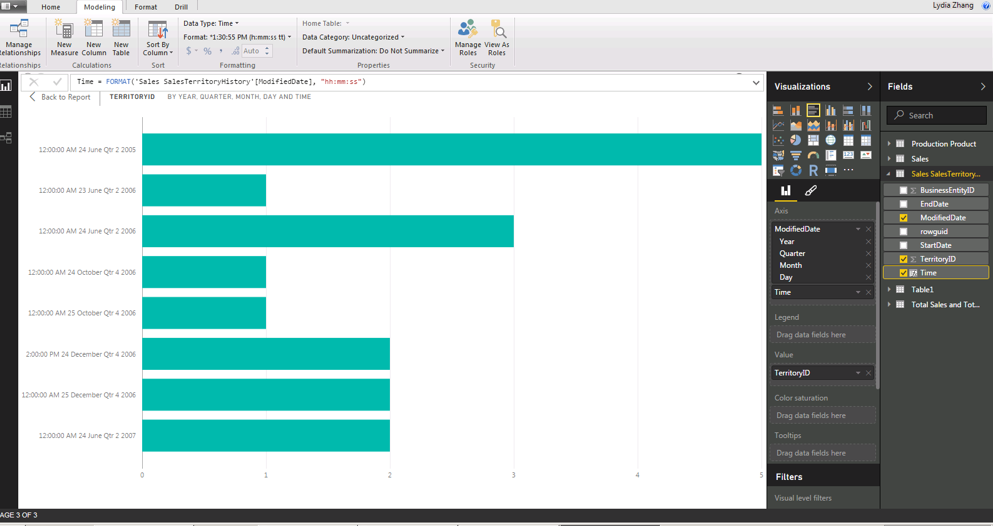This screenshot has height=526, width=997.
Task: Select the stacked bar chart visualization
Action: pos(778,110)
